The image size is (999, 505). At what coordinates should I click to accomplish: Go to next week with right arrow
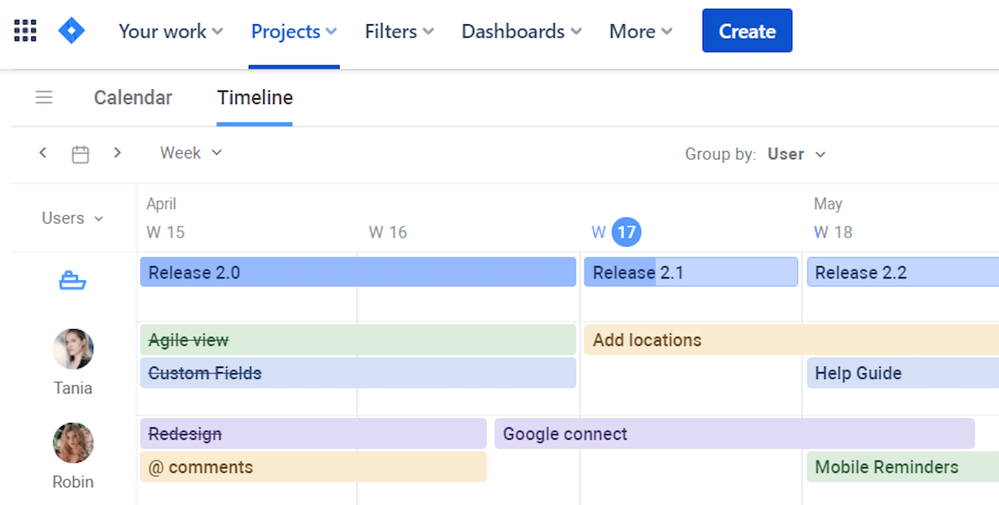pos(117,153)
